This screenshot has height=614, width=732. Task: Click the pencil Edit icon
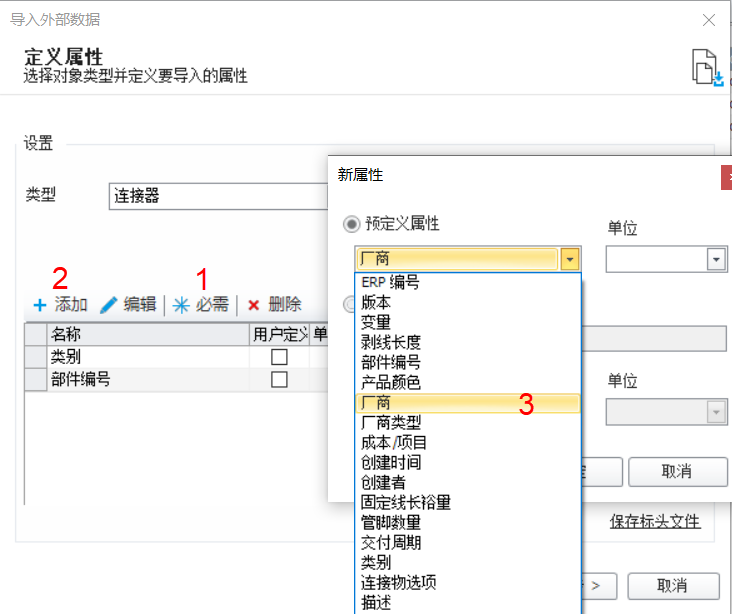click(x=109, y=305)
